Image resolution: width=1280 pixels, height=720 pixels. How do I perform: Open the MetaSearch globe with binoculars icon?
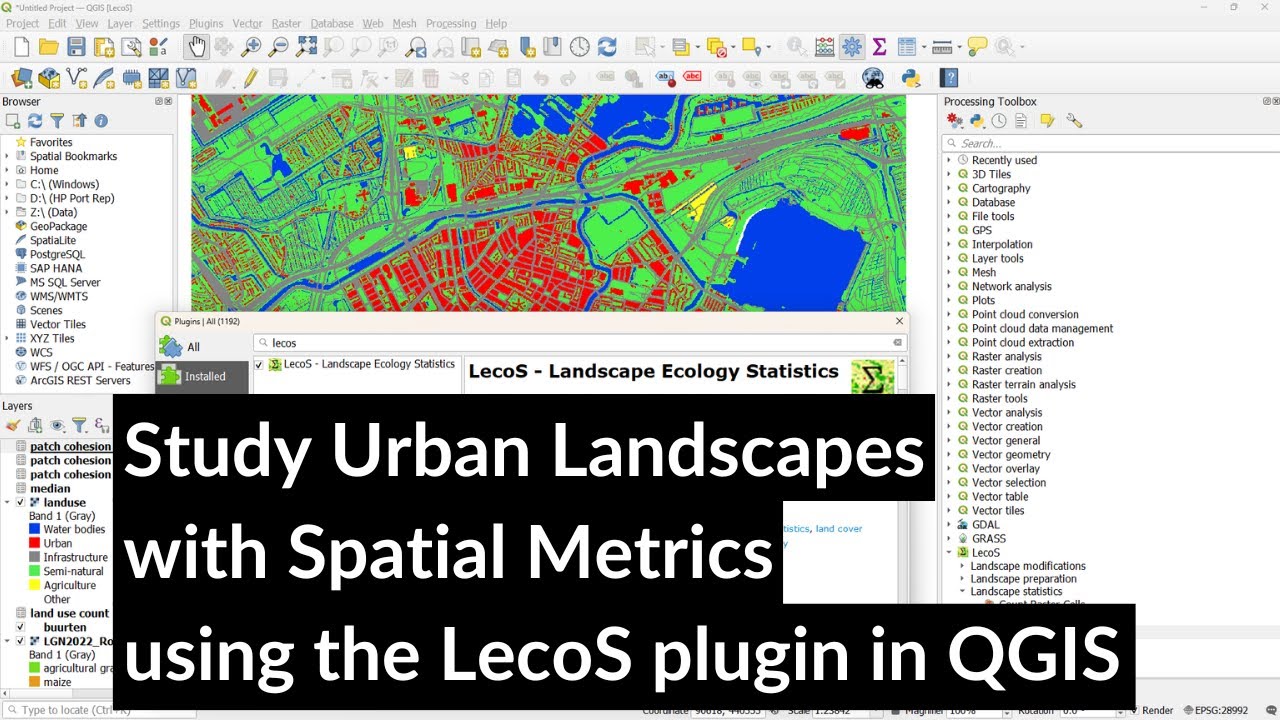click(873, 78)
